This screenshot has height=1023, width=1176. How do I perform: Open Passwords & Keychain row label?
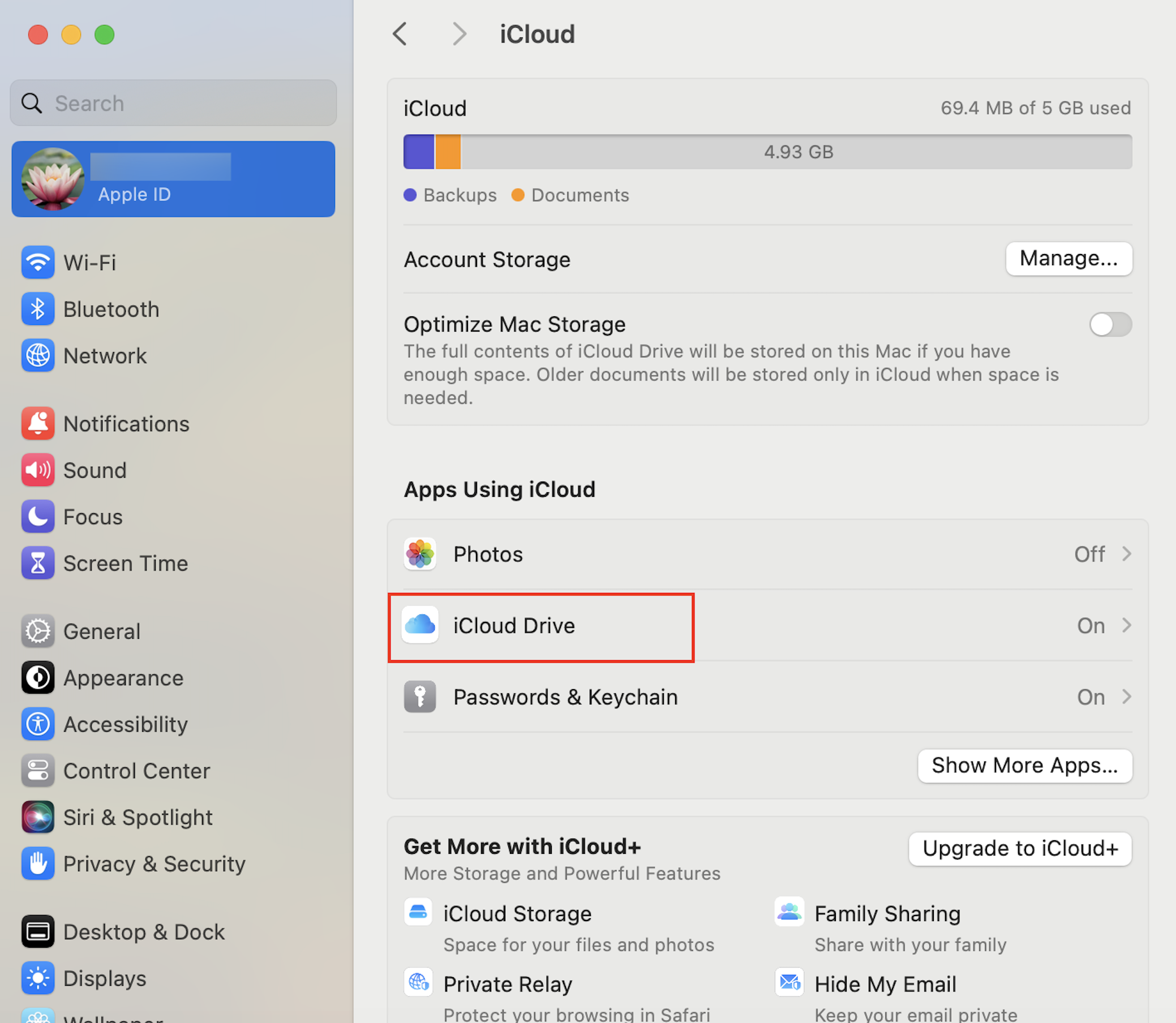pos(565,697)
